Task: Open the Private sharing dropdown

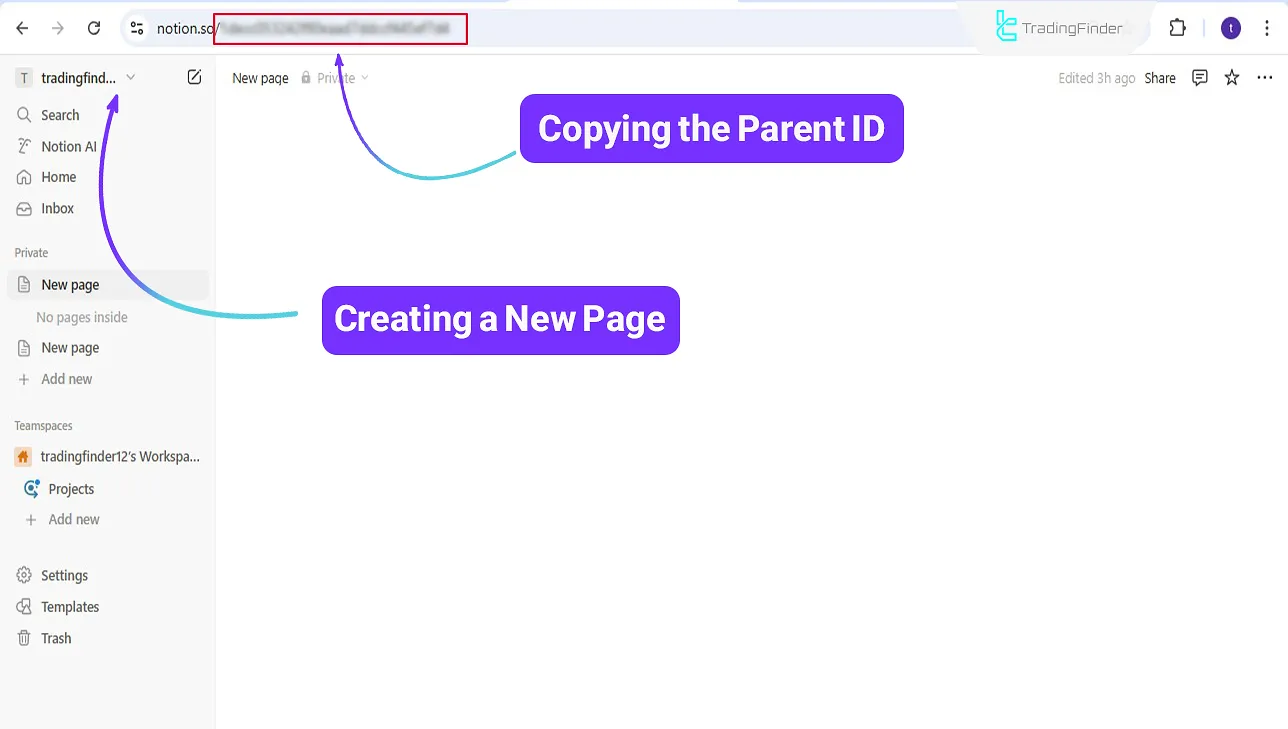Action: [340, 77]
